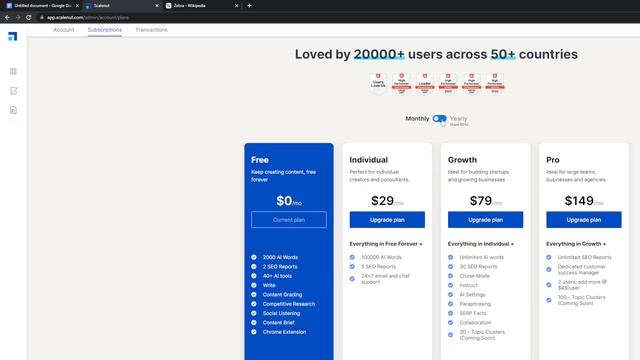Click the checkmark beside Social Listening
The width and height of the screenshot is (640, 360).
(x=254, y=313)
